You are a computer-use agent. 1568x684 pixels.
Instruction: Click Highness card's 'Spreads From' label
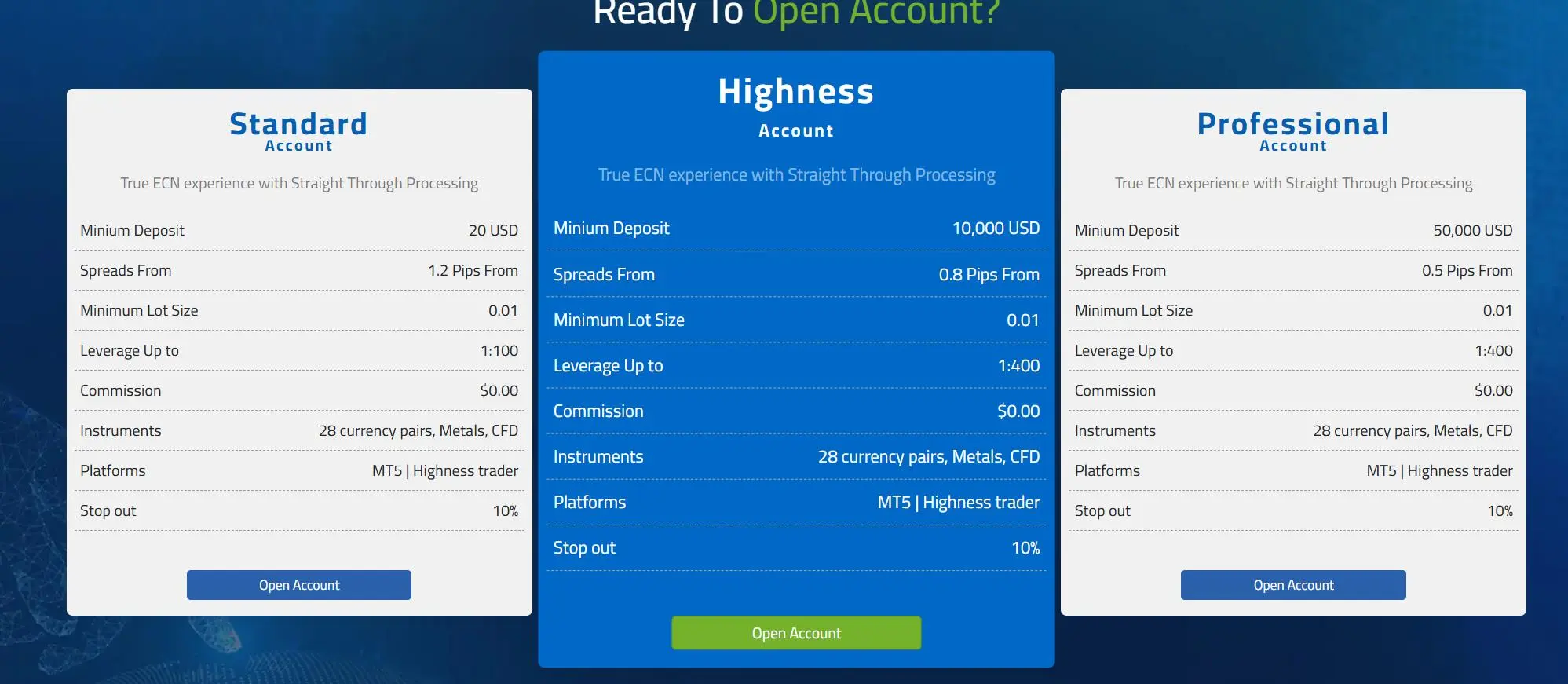click(604, 274)
